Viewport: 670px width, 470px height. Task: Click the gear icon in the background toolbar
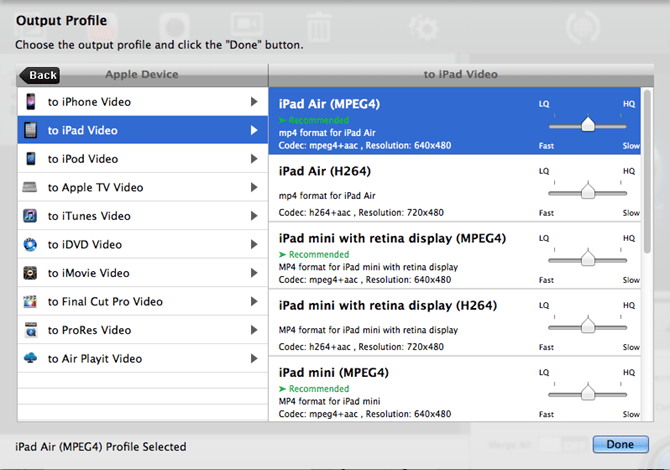point(423,28)
